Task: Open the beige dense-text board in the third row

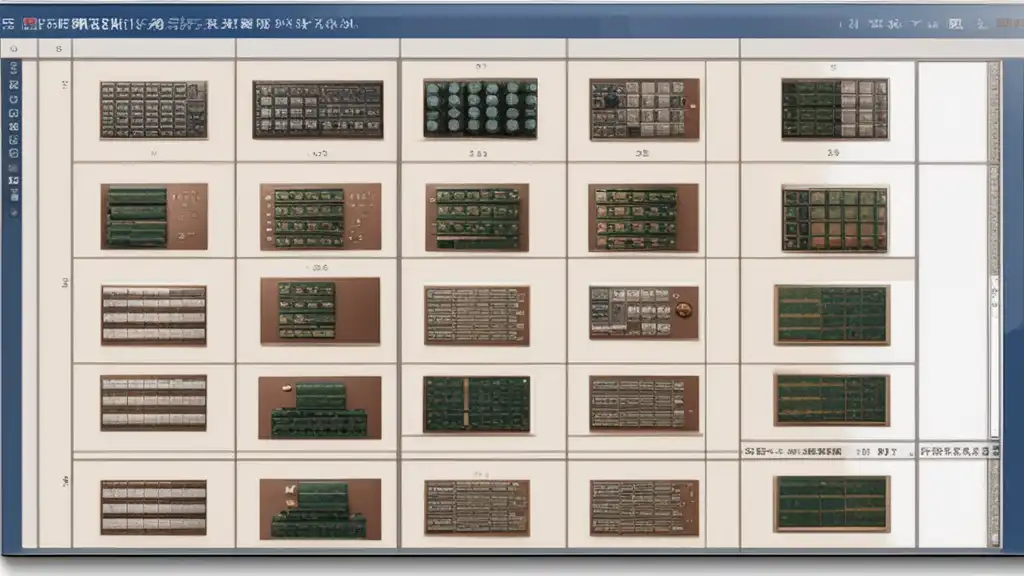Action: pos(477,315)
